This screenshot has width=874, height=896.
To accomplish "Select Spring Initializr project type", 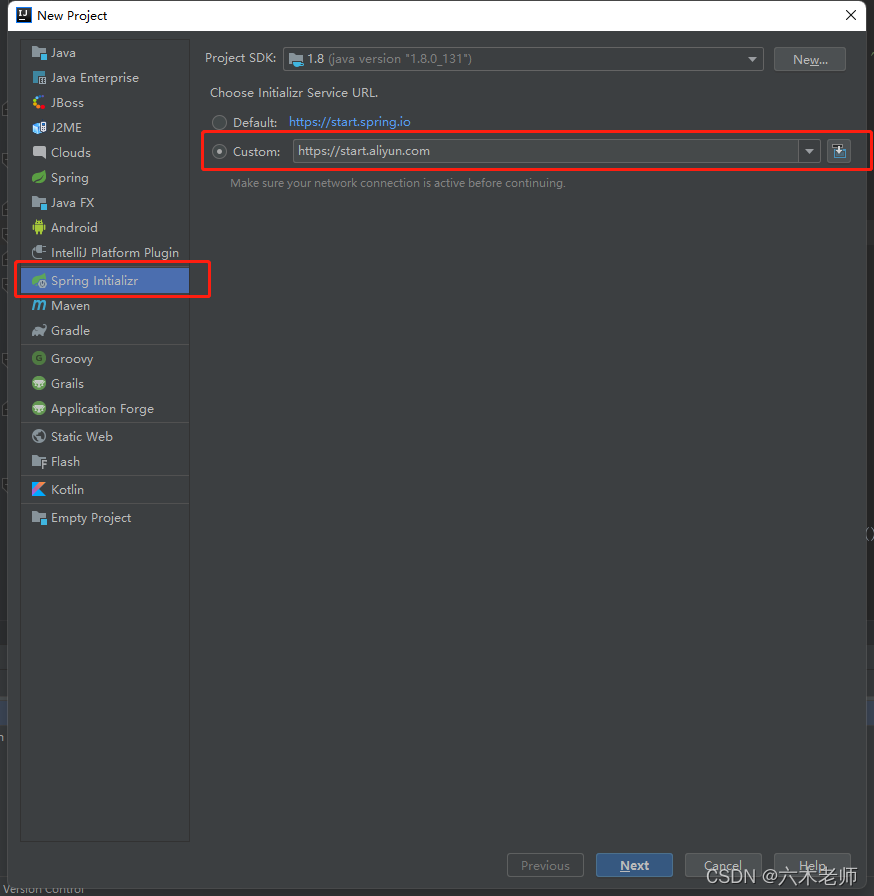I will point(105,281).
